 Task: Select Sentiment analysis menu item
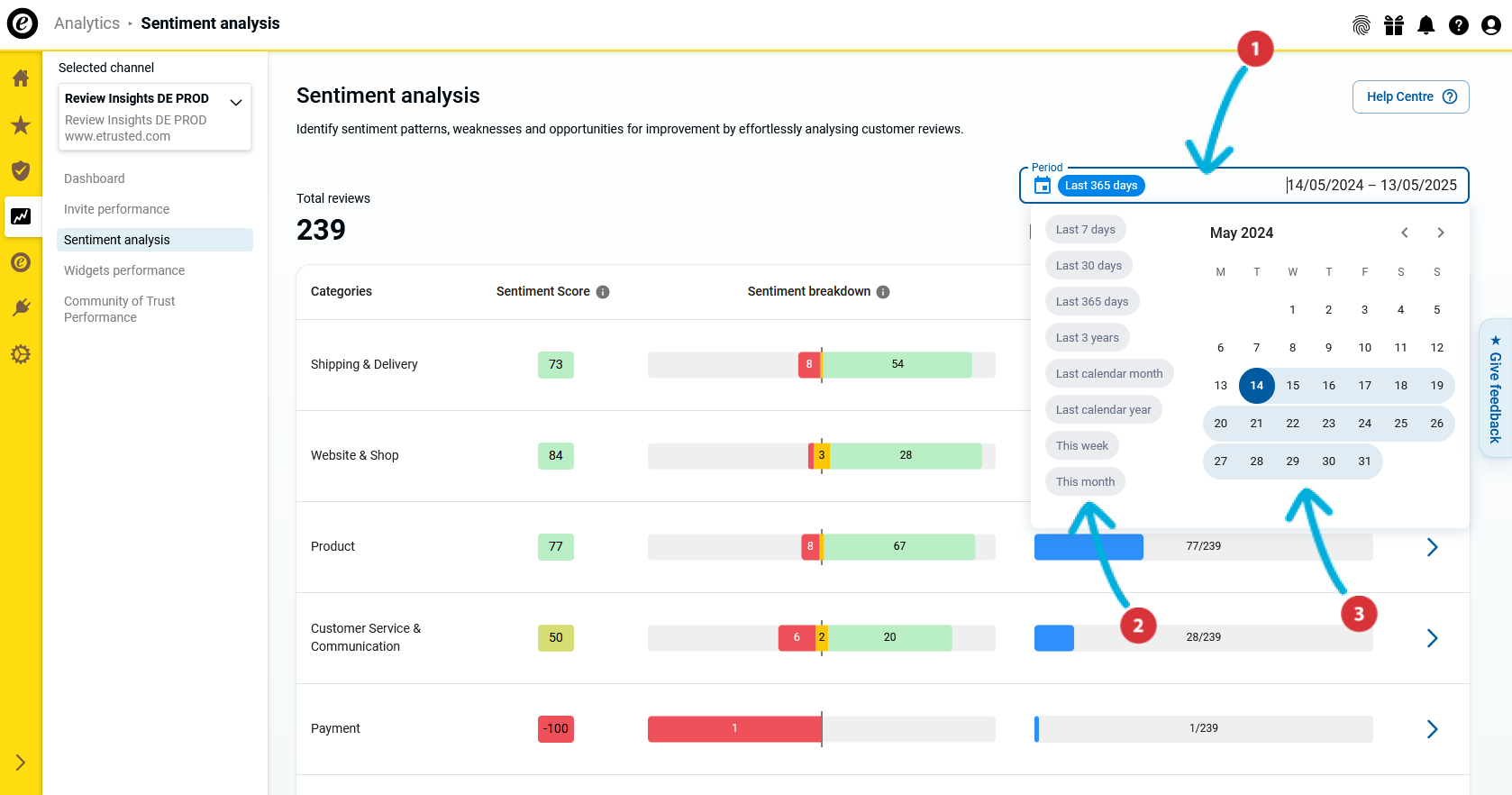click(155, 240)
